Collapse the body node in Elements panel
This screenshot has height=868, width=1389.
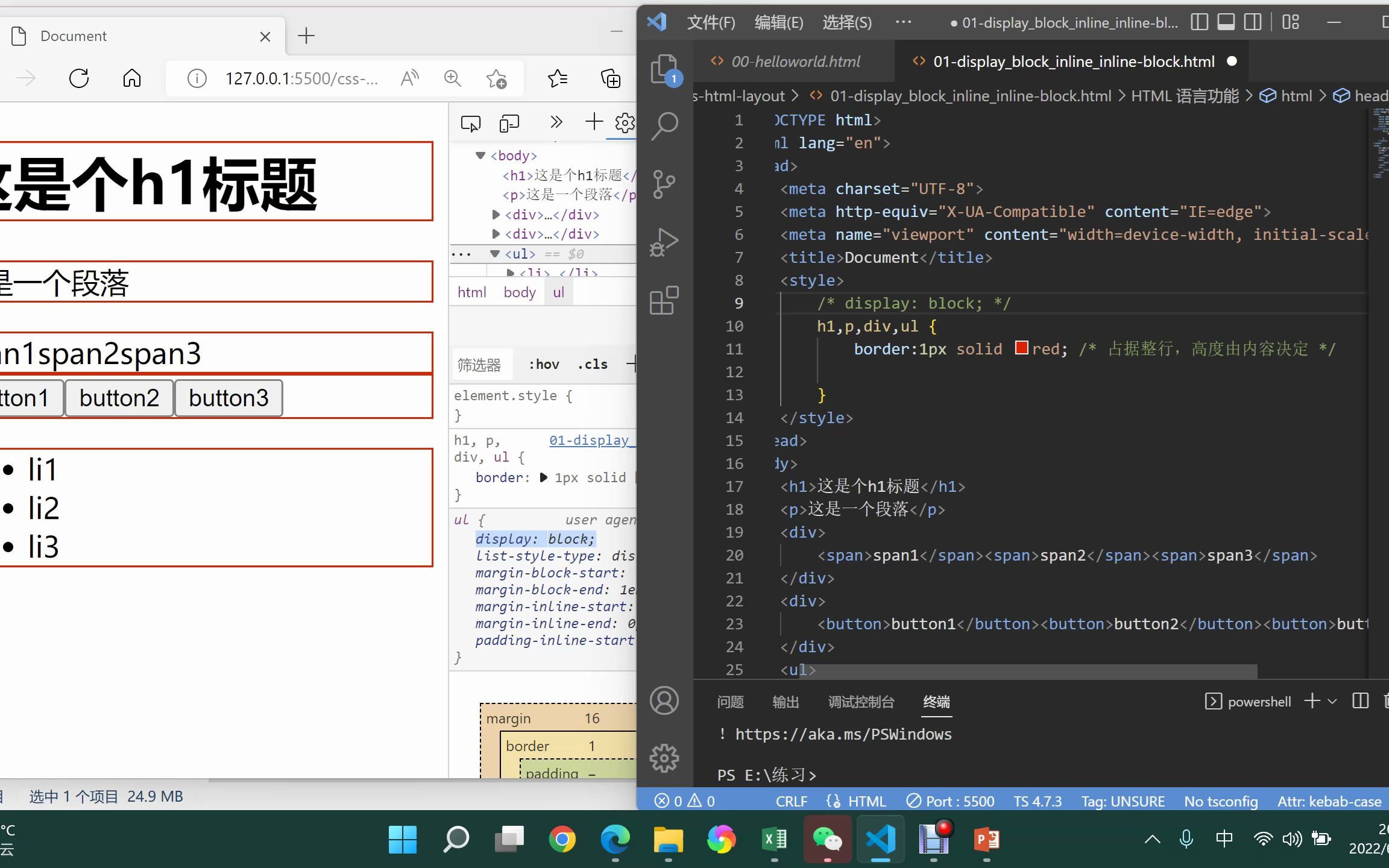pos(480,155)
